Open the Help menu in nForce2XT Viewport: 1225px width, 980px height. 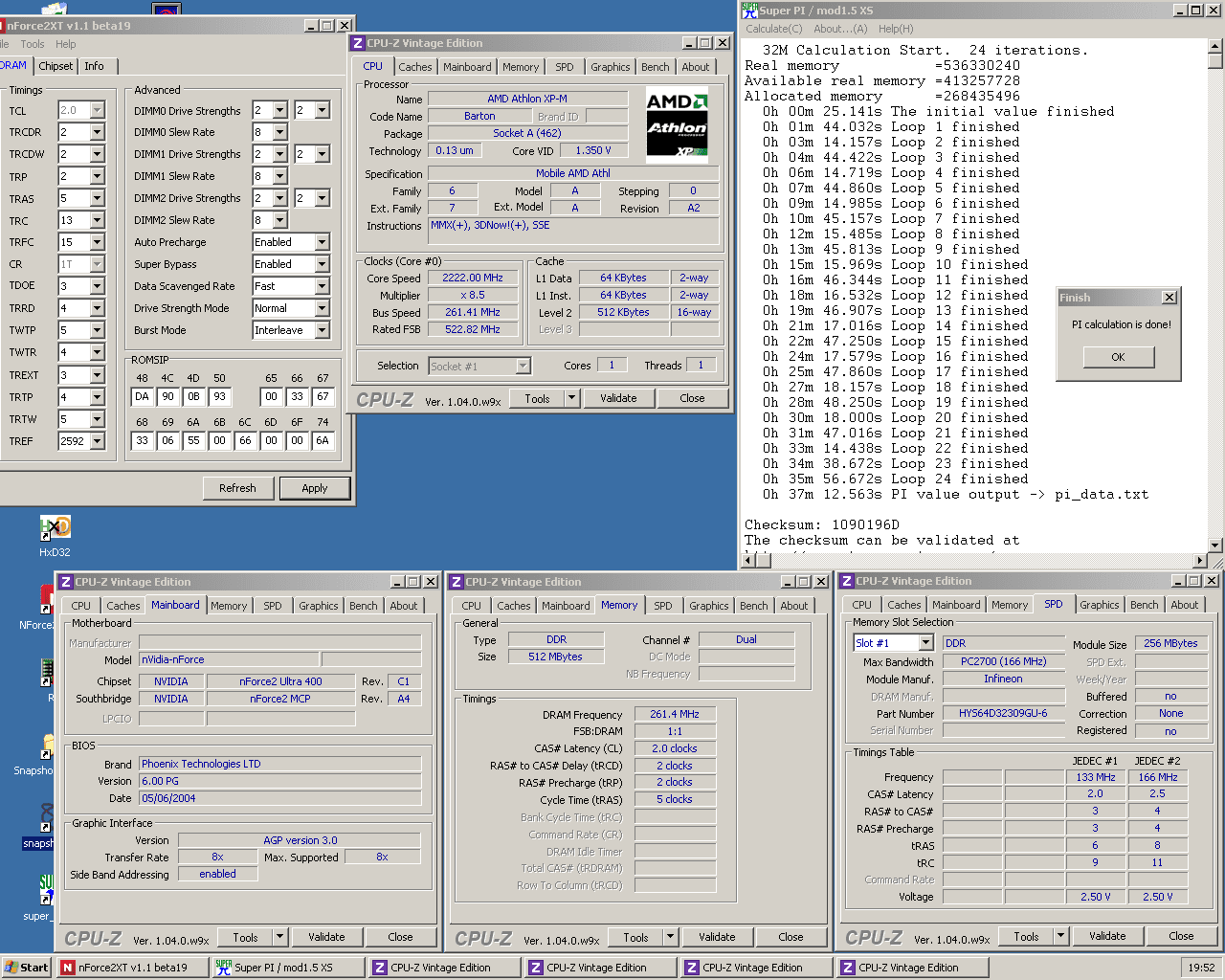pos(66,44)
